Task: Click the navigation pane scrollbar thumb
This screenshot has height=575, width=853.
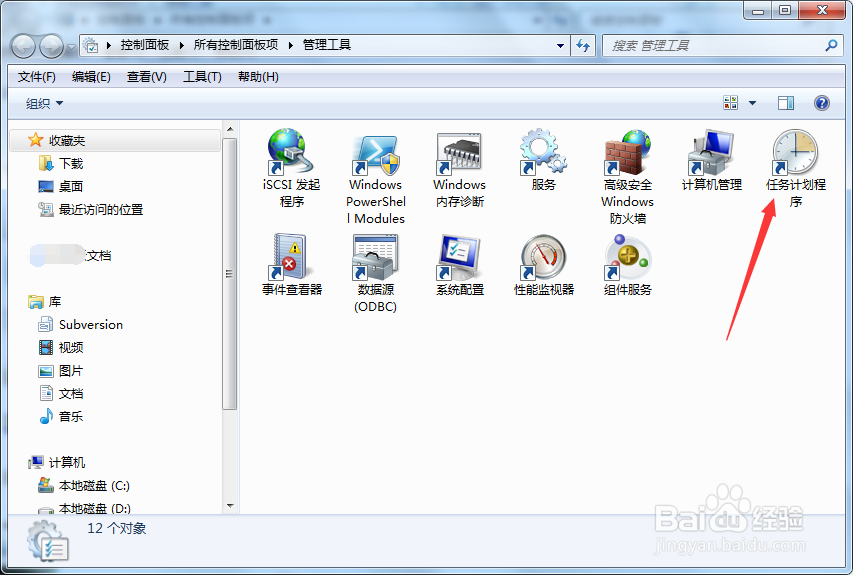Action: click(x=230, y=273)
